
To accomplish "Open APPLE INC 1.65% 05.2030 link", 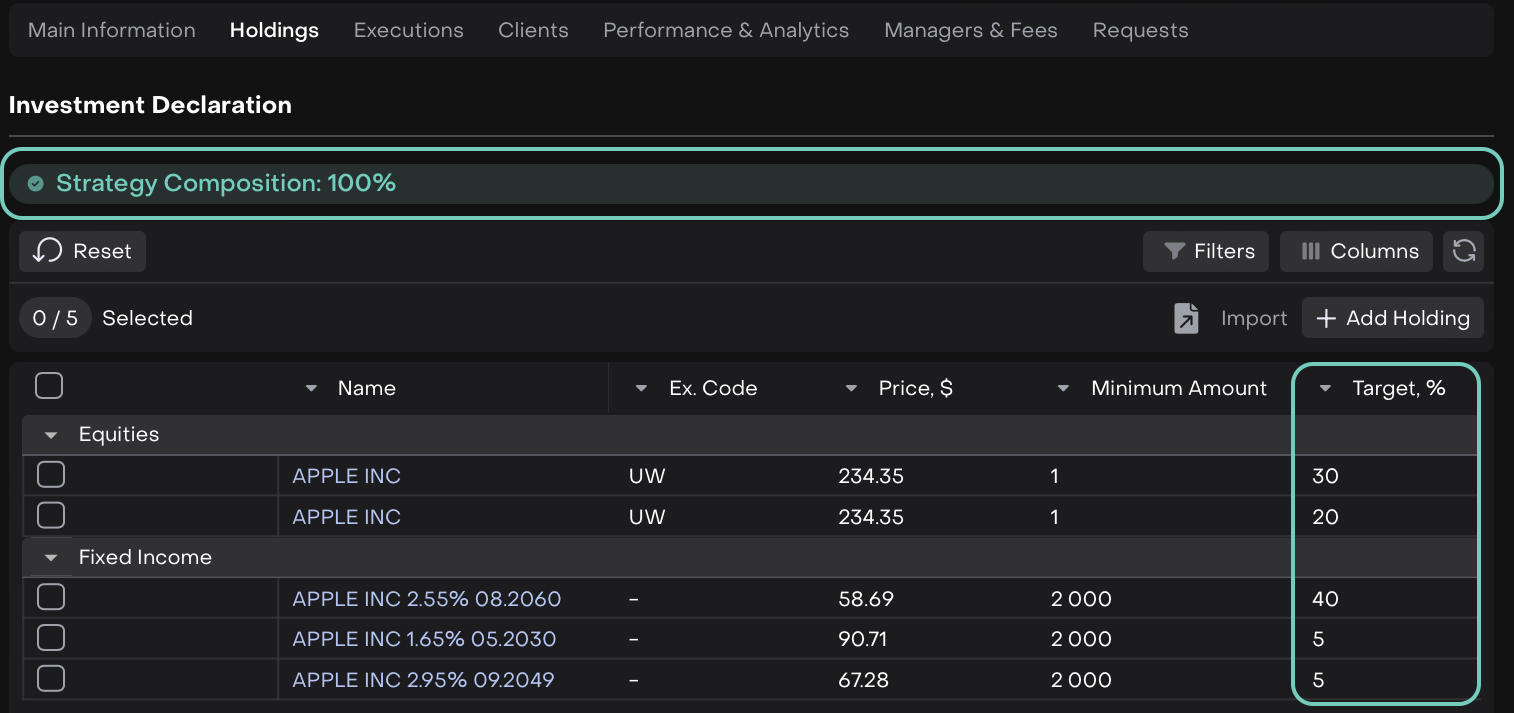I will pyautogui.click(x=424, y=639).
